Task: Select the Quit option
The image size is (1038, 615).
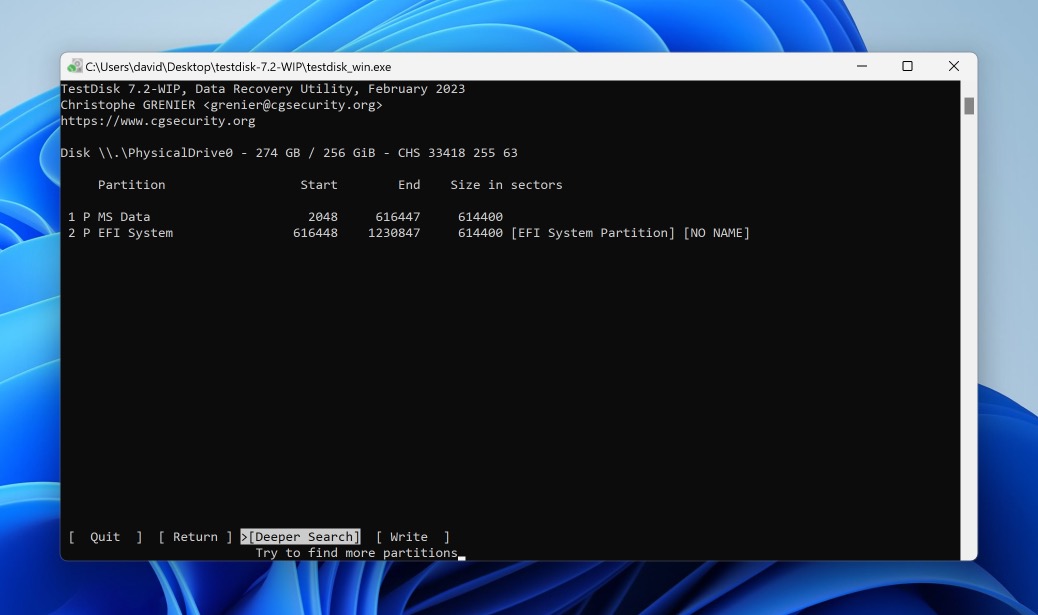Action: 105,537
